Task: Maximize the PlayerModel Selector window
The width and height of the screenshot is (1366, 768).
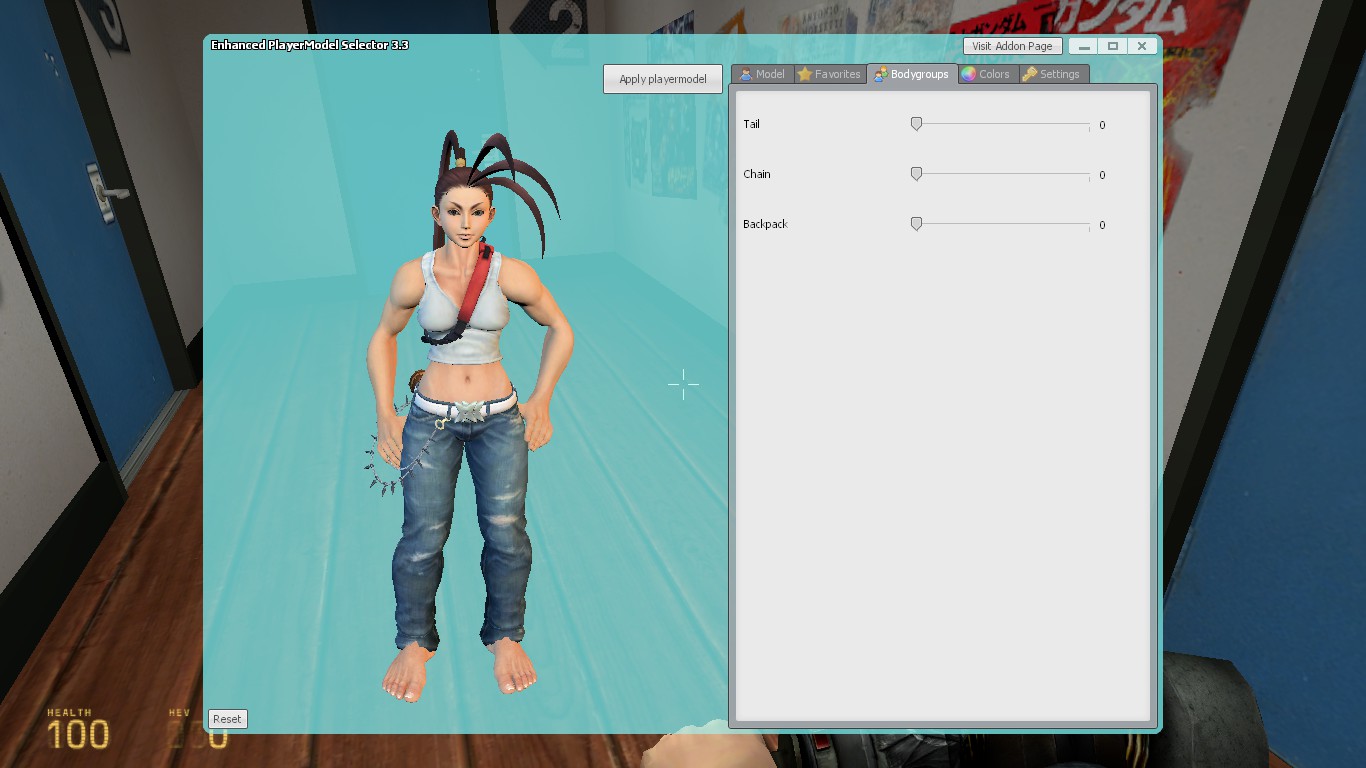Action: [x=1112, y=46]
